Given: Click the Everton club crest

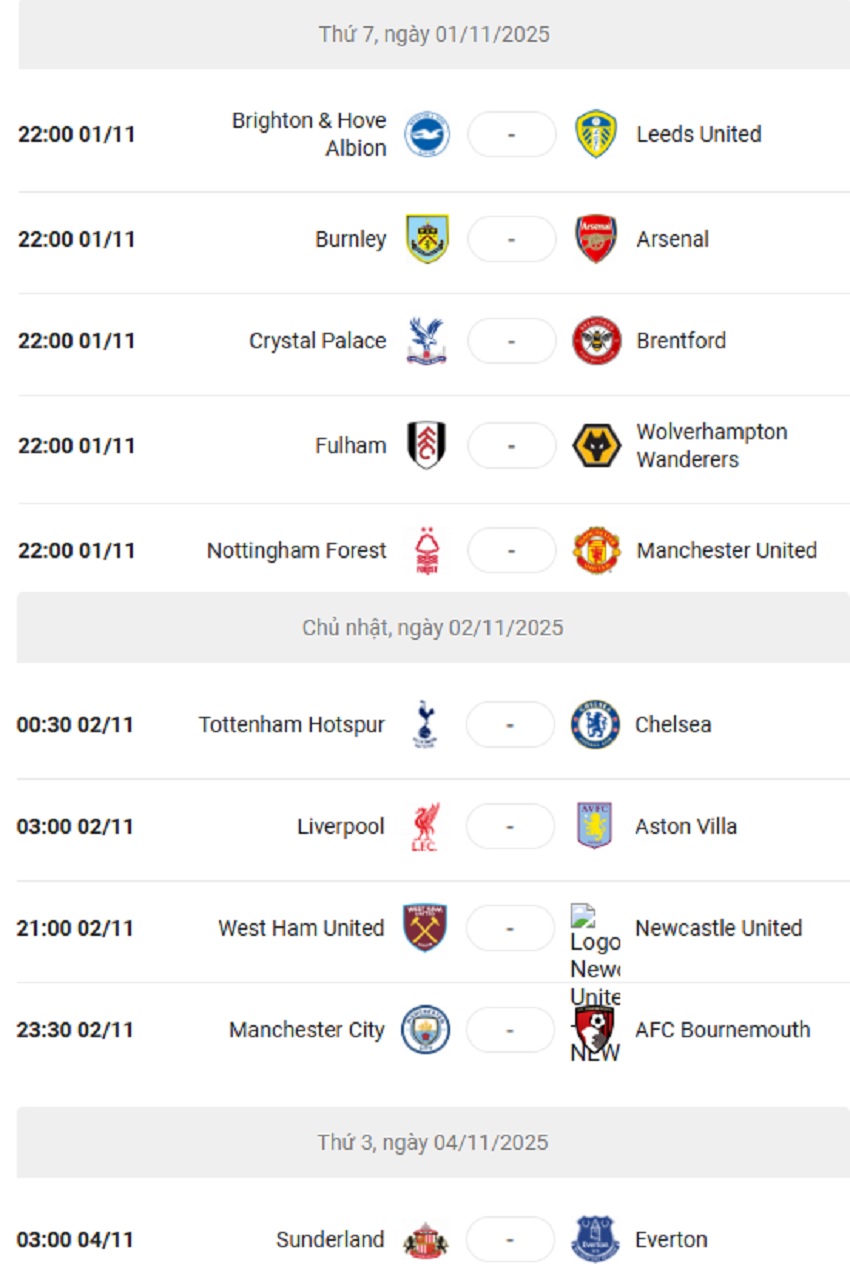Looking at the screenshot, I should tap(595, 1240).
